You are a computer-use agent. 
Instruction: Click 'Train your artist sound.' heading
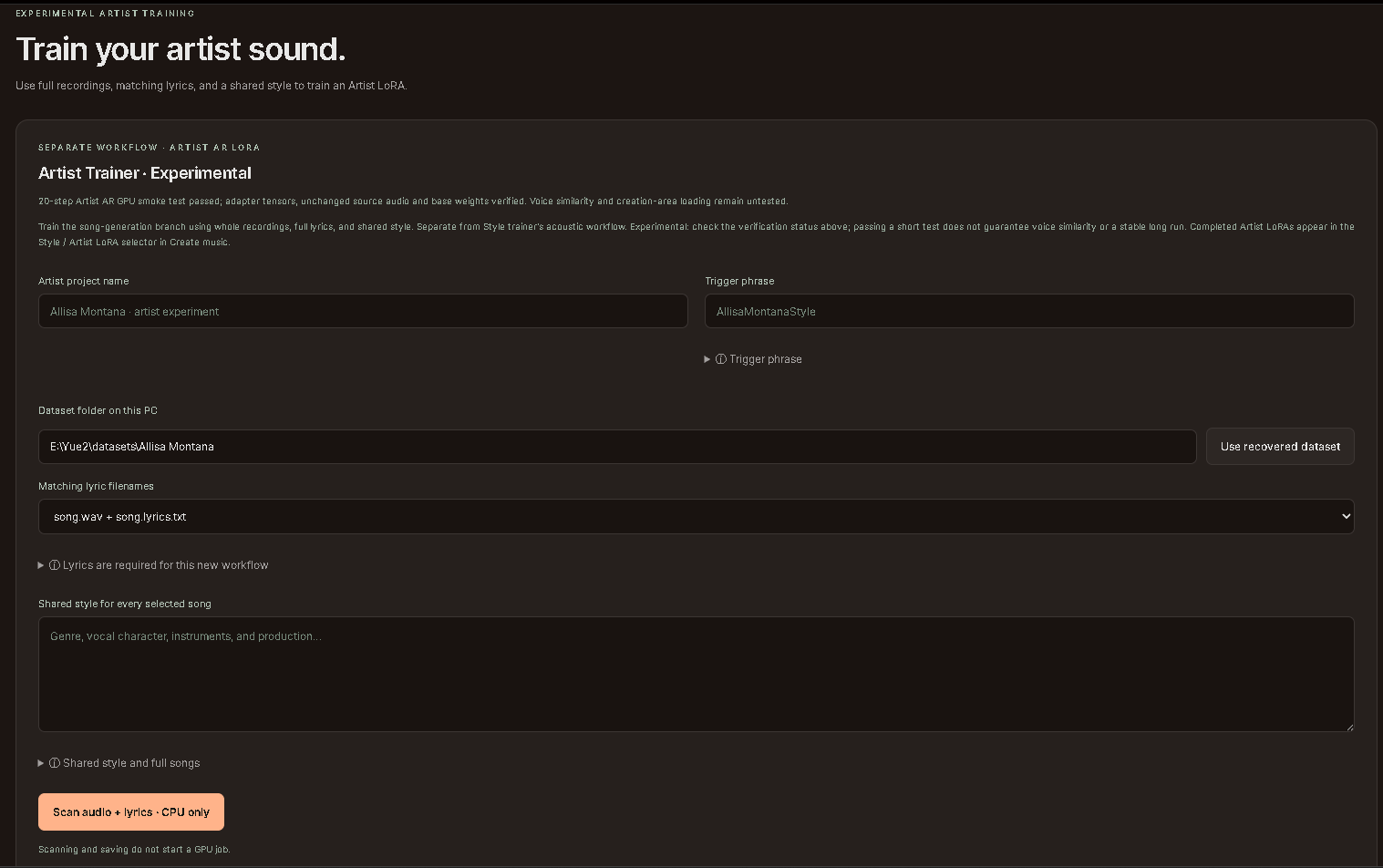181,49
